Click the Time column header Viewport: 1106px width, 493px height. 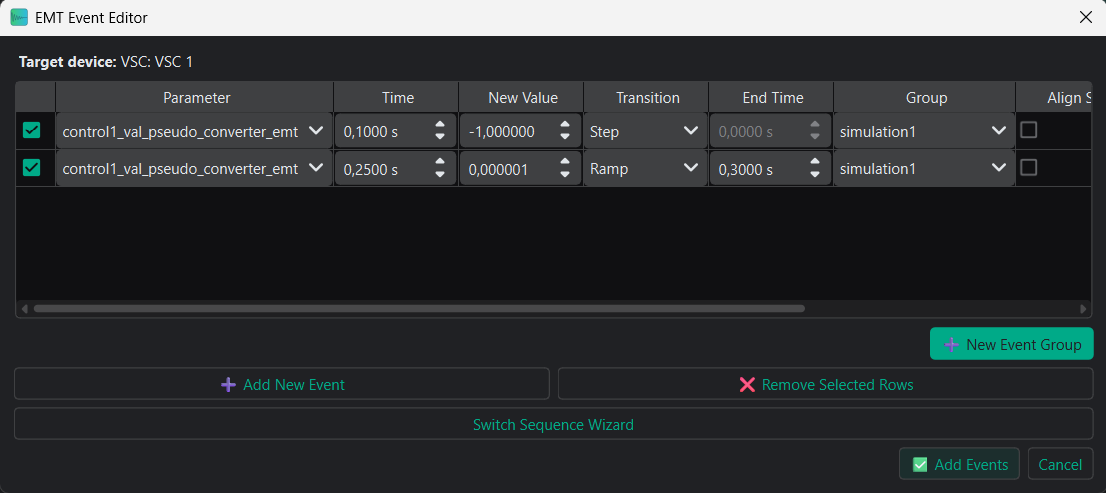[x=396, y=97]
